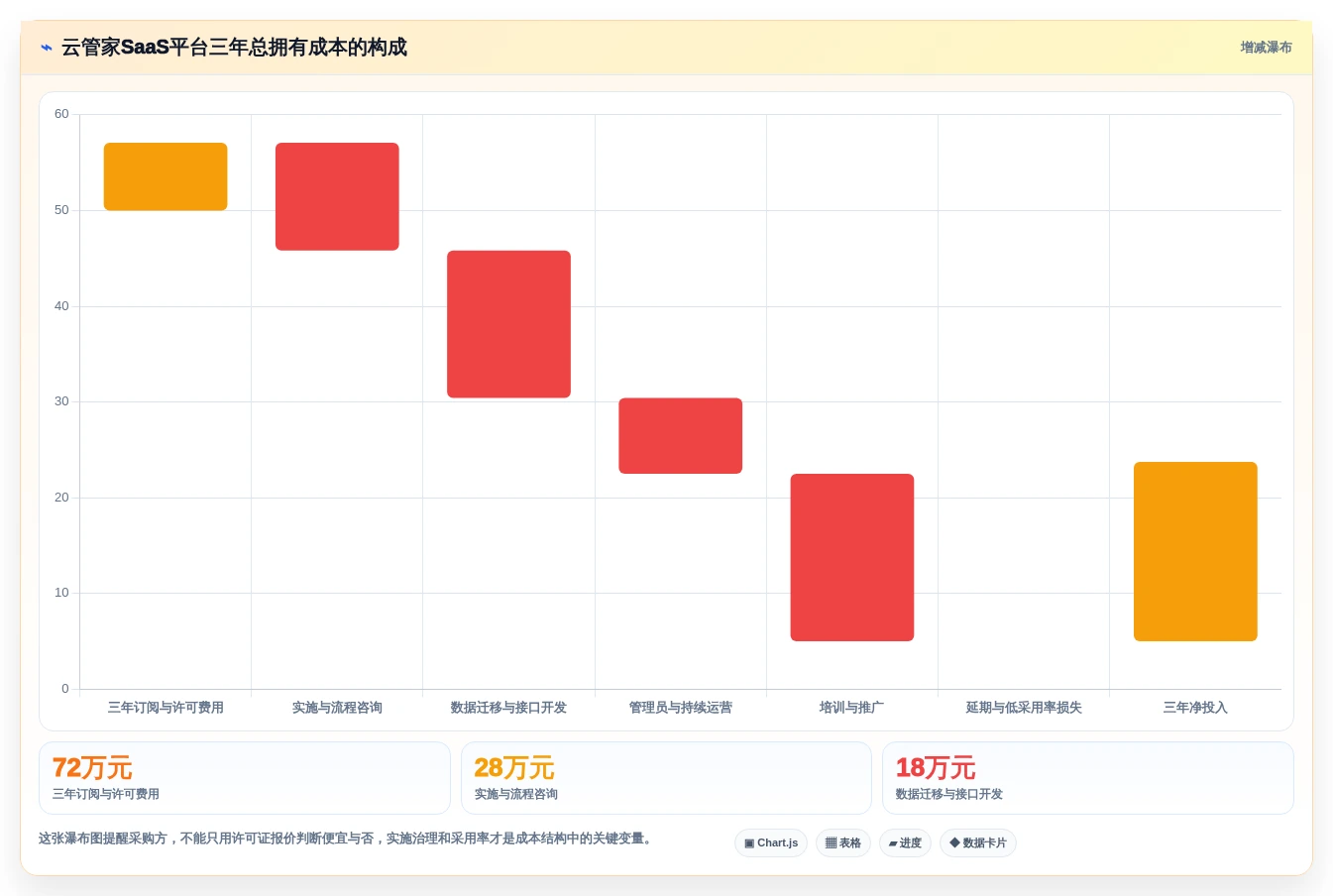The image size is (1333, 896).
Task: Click the 三年订阅与许可费用 axis label
Action: 166,708
